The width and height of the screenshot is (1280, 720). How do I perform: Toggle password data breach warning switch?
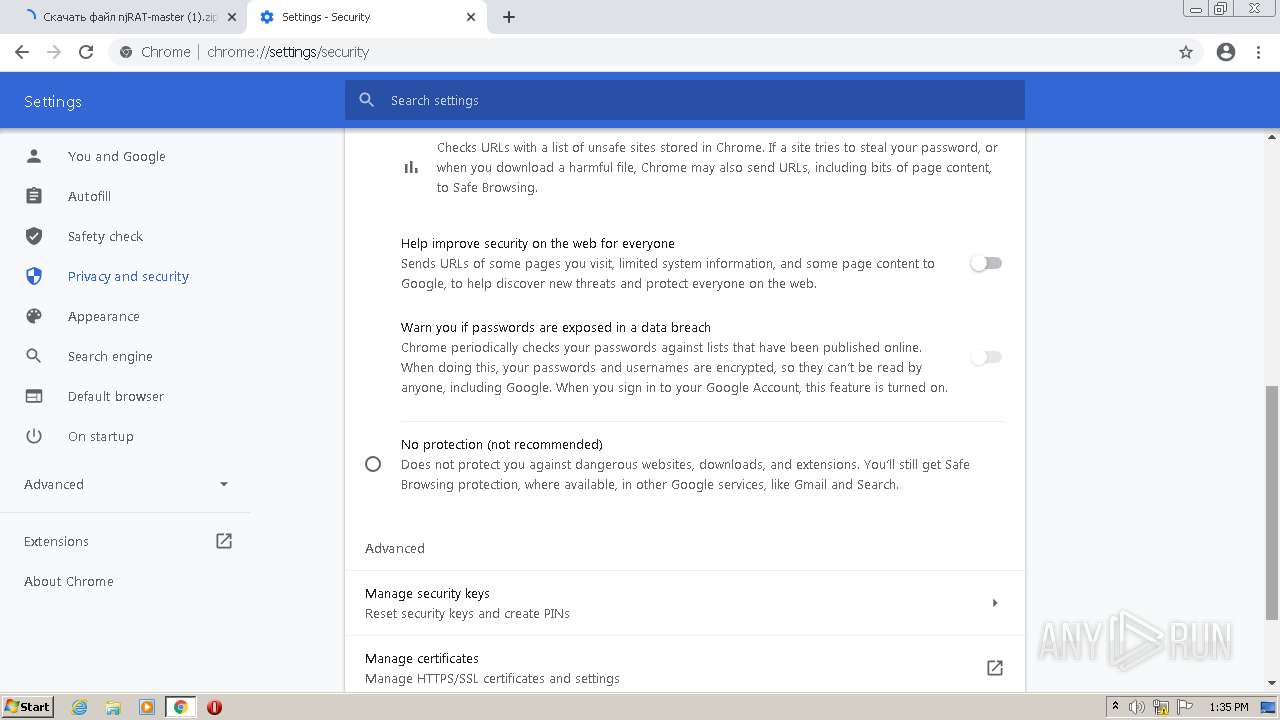coord(986,357)
